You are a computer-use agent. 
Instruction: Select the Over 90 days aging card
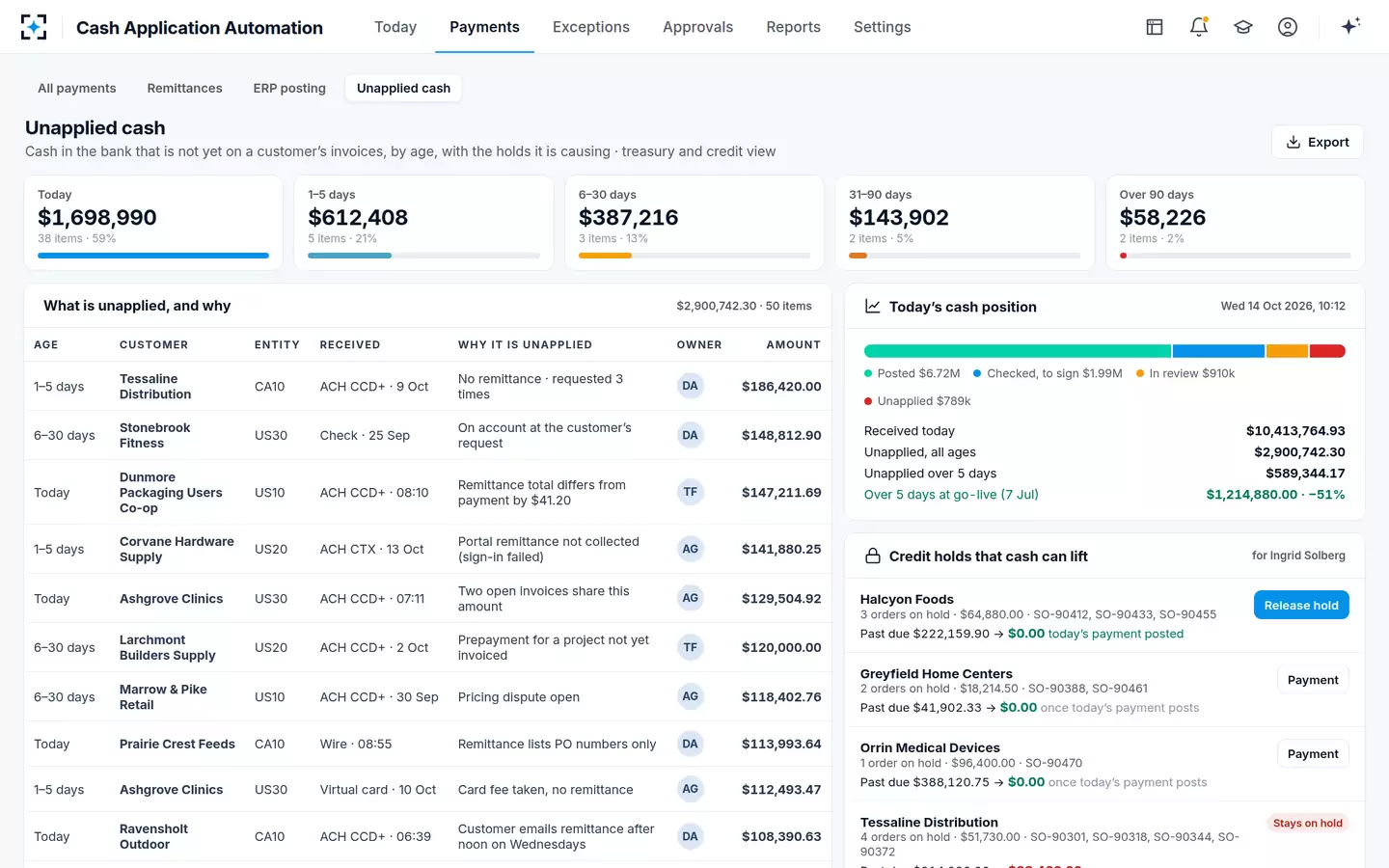(1235, 223)
